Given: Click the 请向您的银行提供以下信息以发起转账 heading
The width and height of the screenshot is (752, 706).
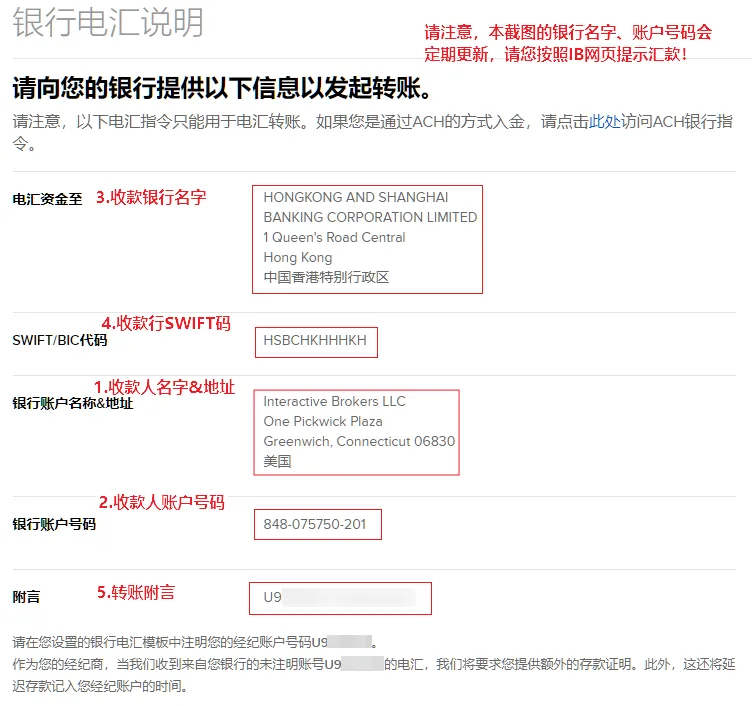Looking at the screenshot, I should (221, 88).
